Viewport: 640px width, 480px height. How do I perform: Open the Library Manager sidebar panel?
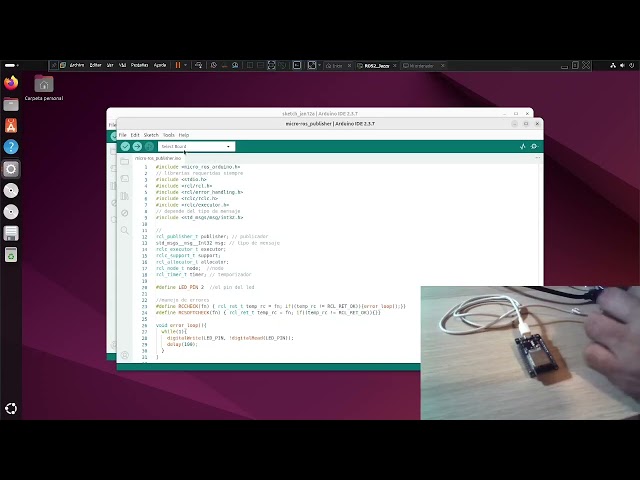pyautogui.click(x=124, y=196)
